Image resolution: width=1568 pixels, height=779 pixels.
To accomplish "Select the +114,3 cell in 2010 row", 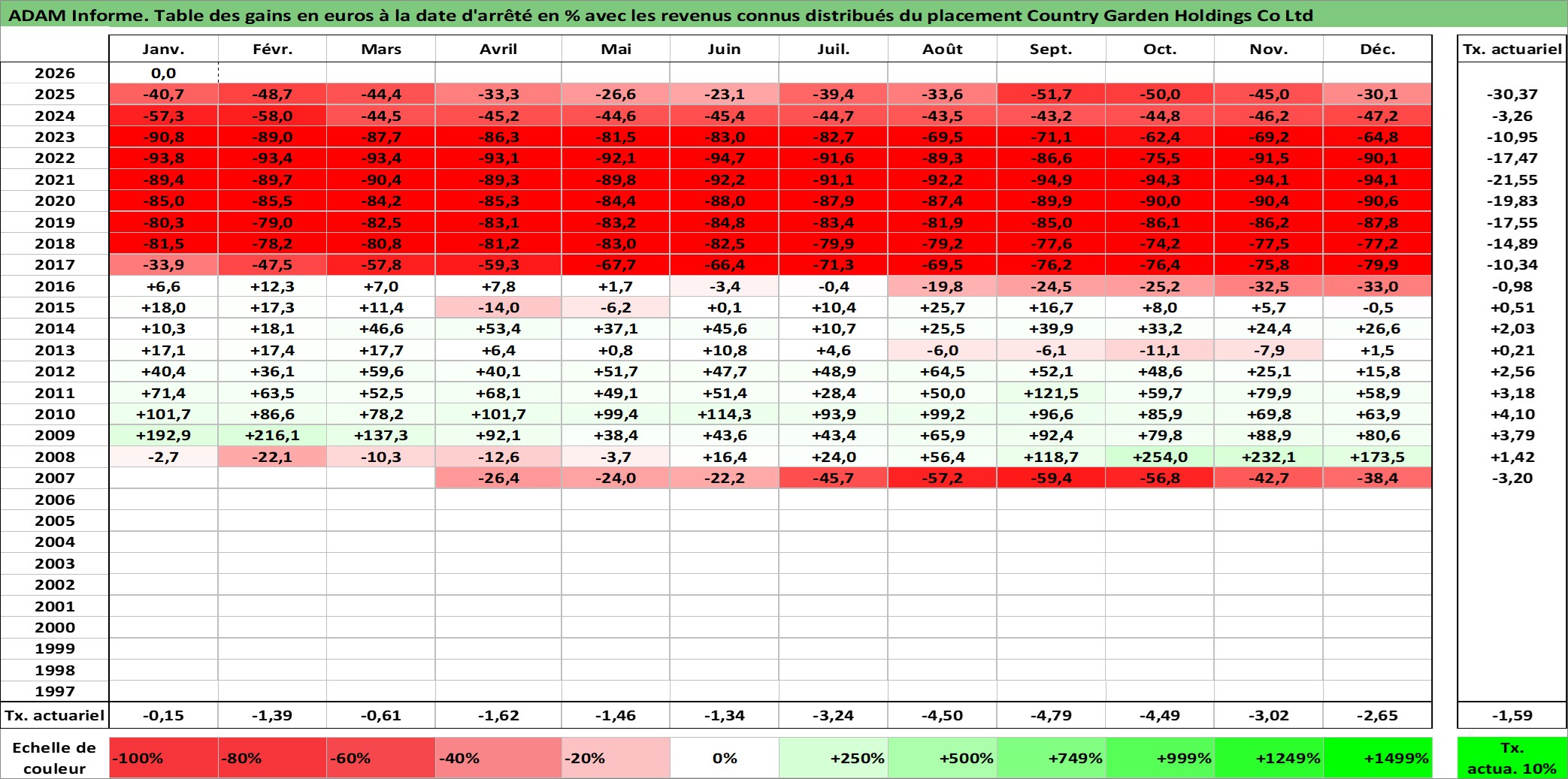I will coord(725,414).
